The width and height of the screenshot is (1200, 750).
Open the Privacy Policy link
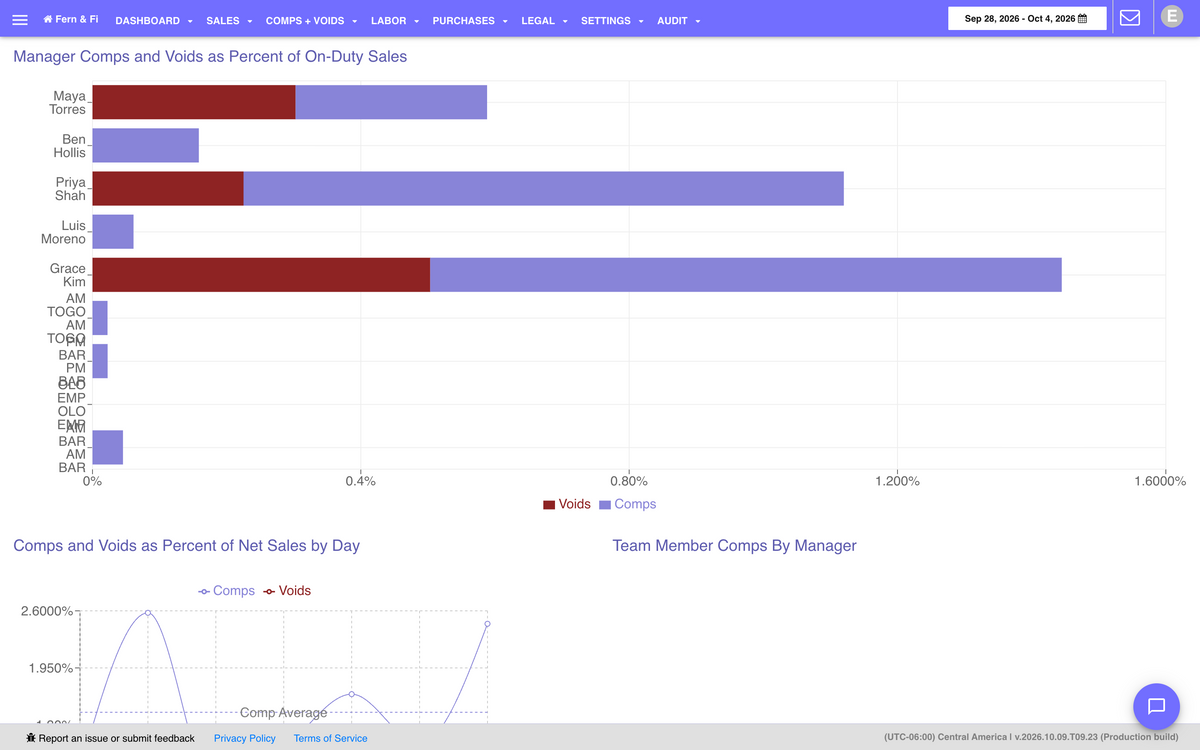[x=245, y=738]
